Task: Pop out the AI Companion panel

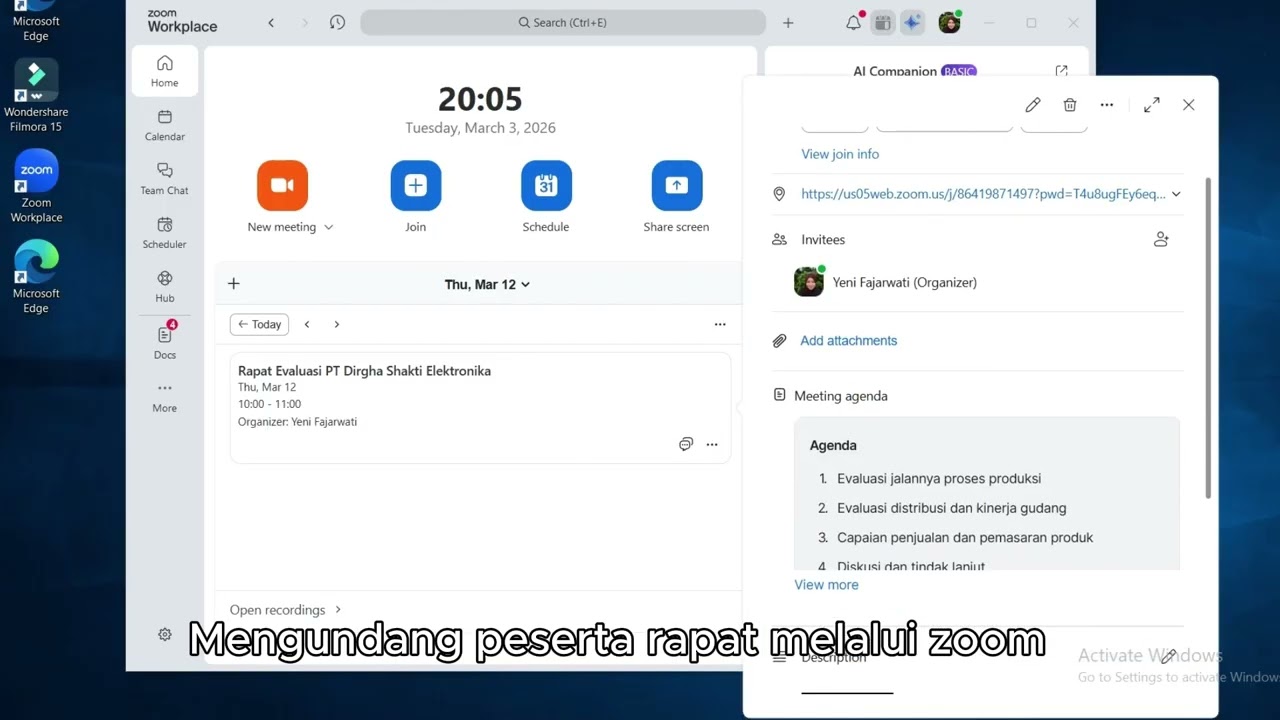Action: [x=1062, y=71]
